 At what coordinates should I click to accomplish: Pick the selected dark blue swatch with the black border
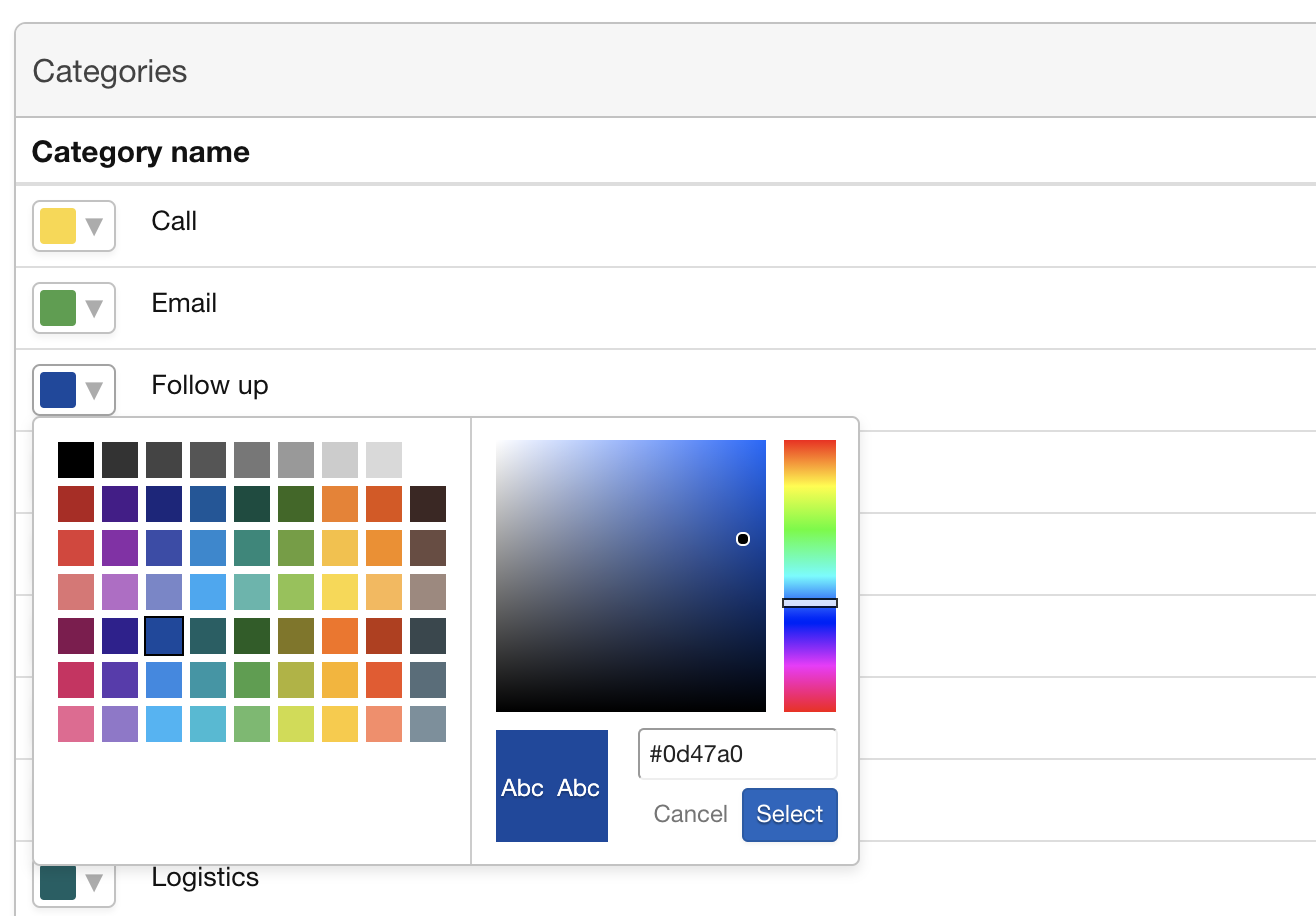click(164, 636)
